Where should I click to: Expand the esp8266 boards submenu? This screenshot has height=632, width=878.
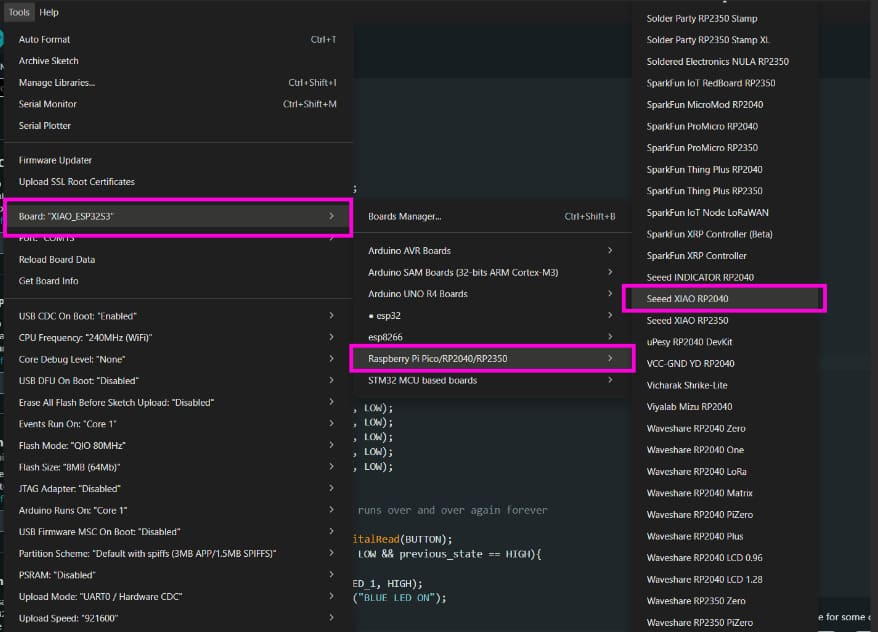(x=386, y=337)
